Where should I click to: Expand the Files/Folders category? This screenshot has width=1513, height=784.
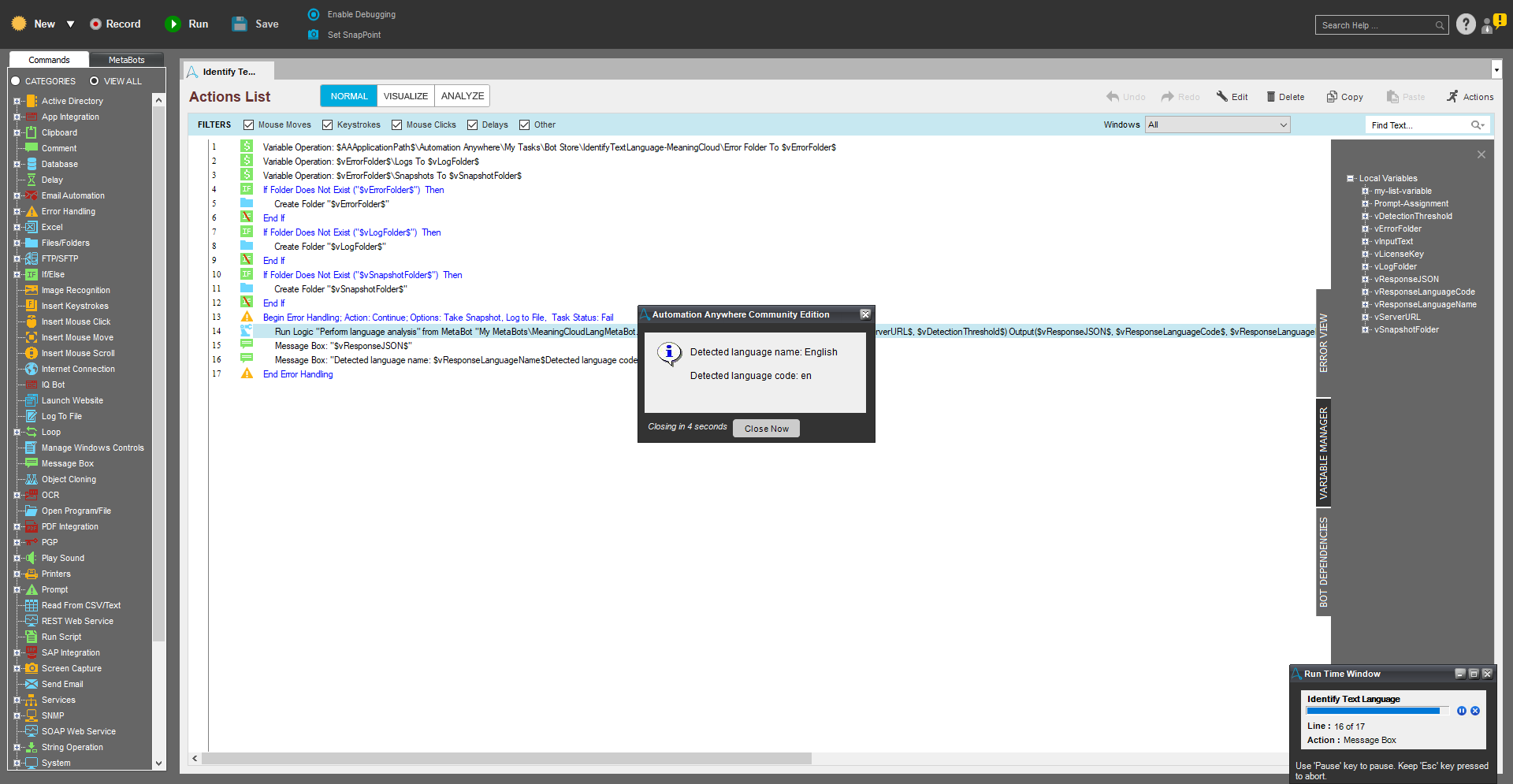(17, 243)
